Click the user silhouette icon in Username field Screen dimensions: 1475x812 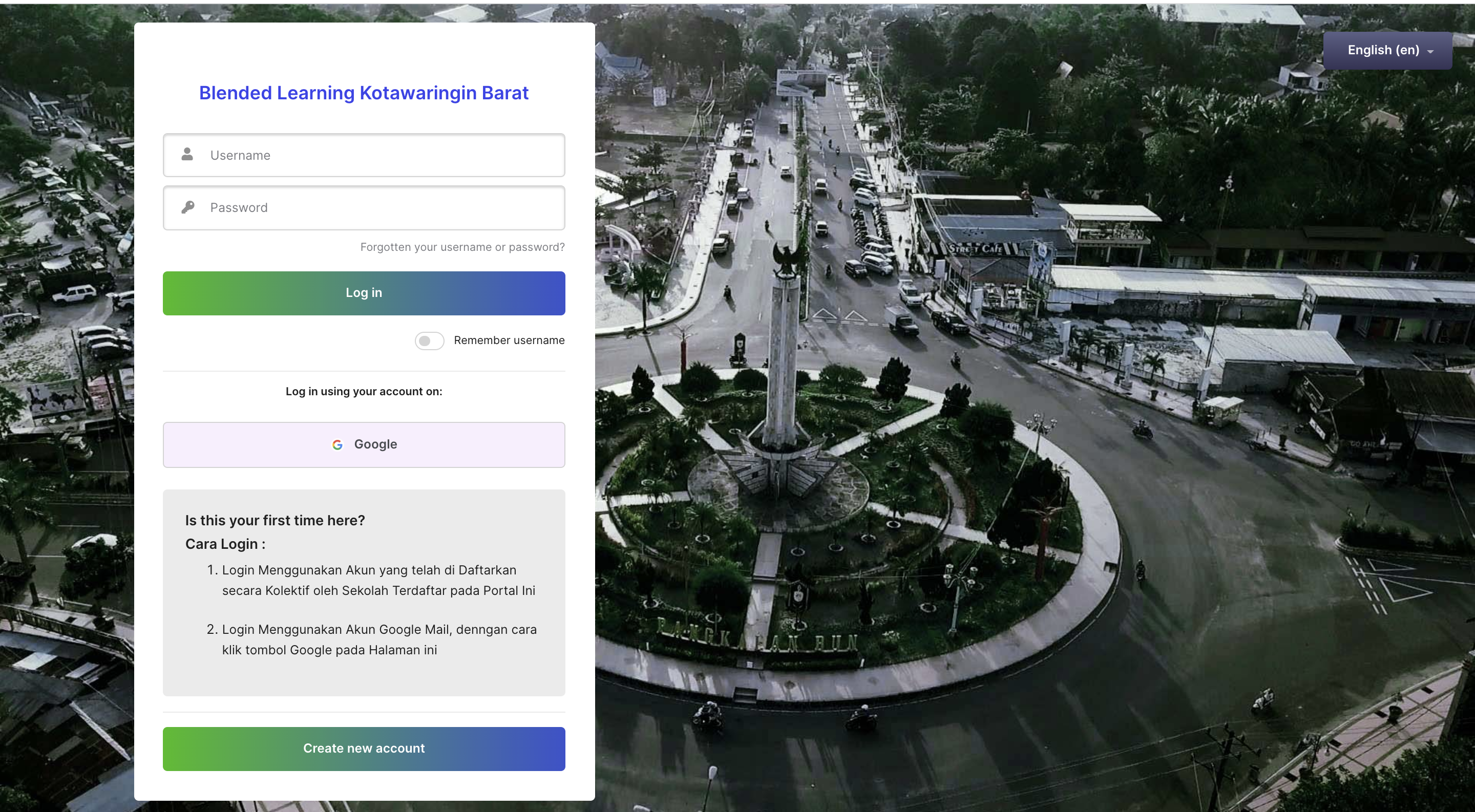point(187,155)
